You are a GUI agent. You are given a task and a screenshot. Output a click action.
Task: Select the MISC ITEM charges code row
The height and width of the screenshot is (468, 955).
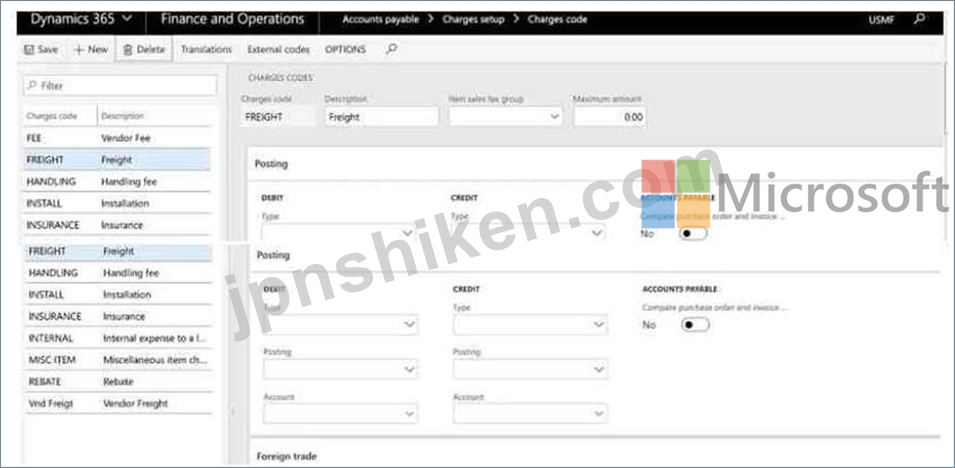[x=118, y=360]
